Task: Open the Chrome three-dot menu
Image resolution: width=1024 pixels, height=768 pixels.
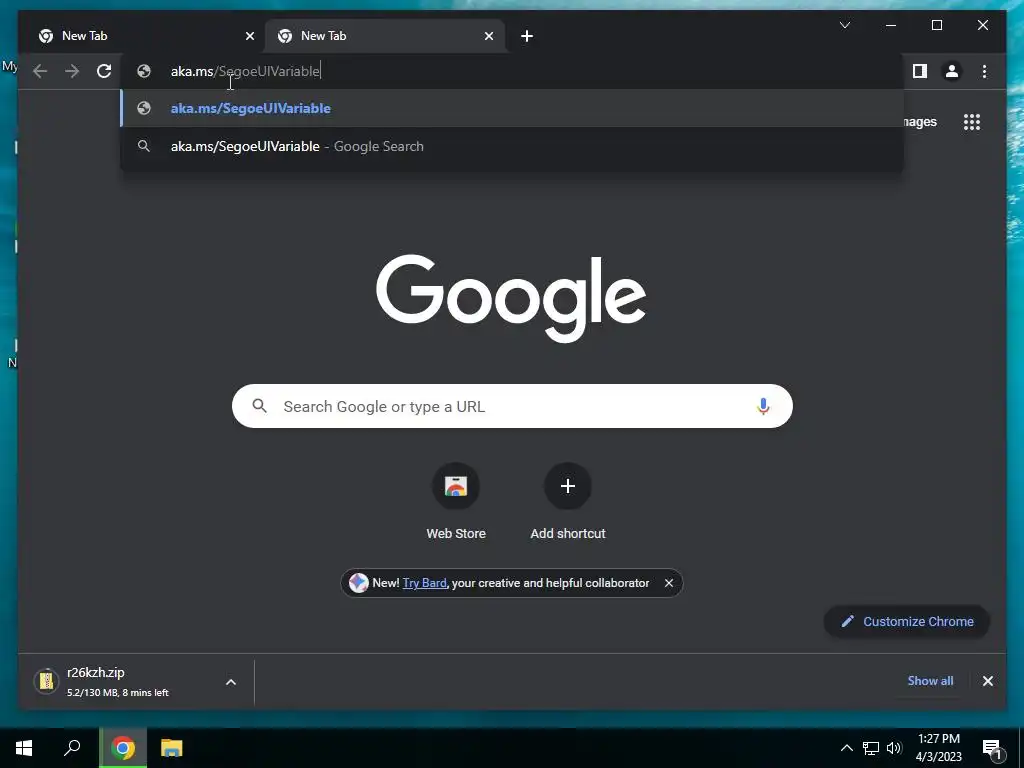Action: (x=984, y=71)
